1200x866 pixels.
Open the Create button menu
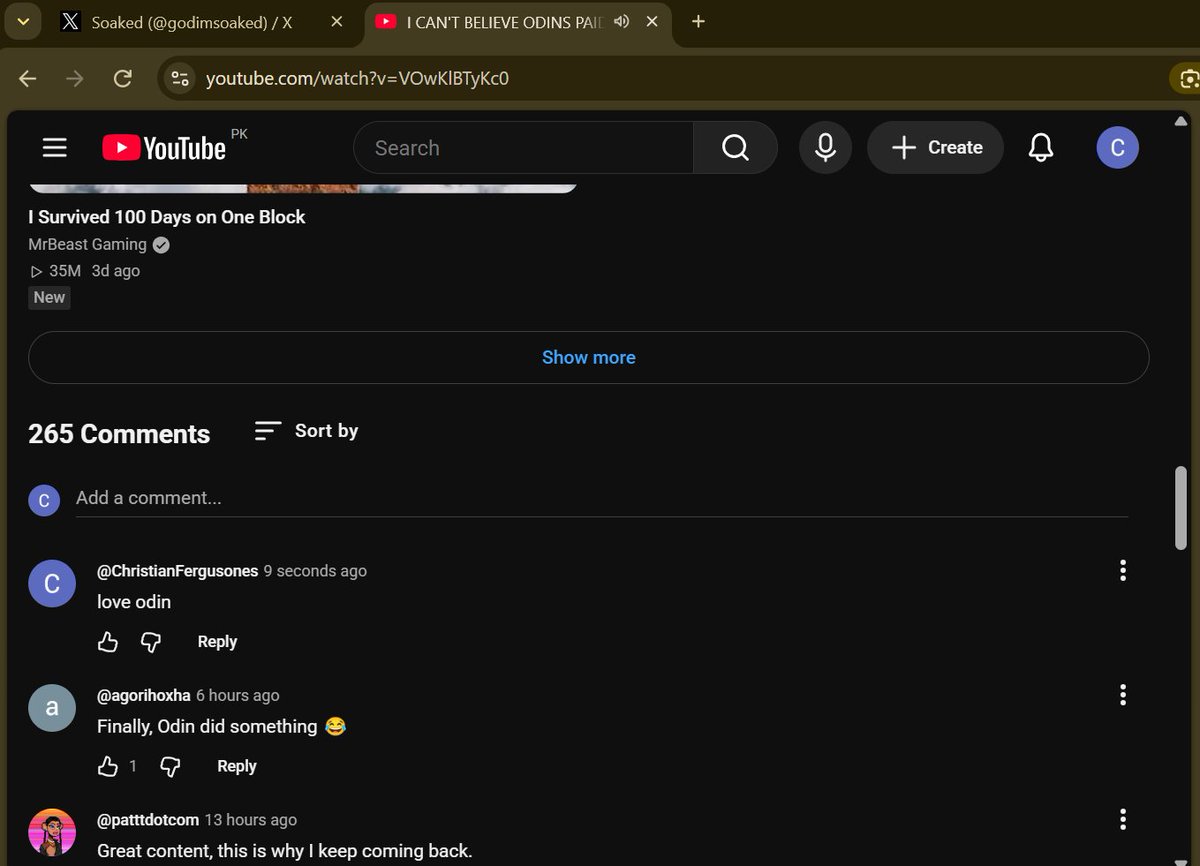(x=935, y=148)
